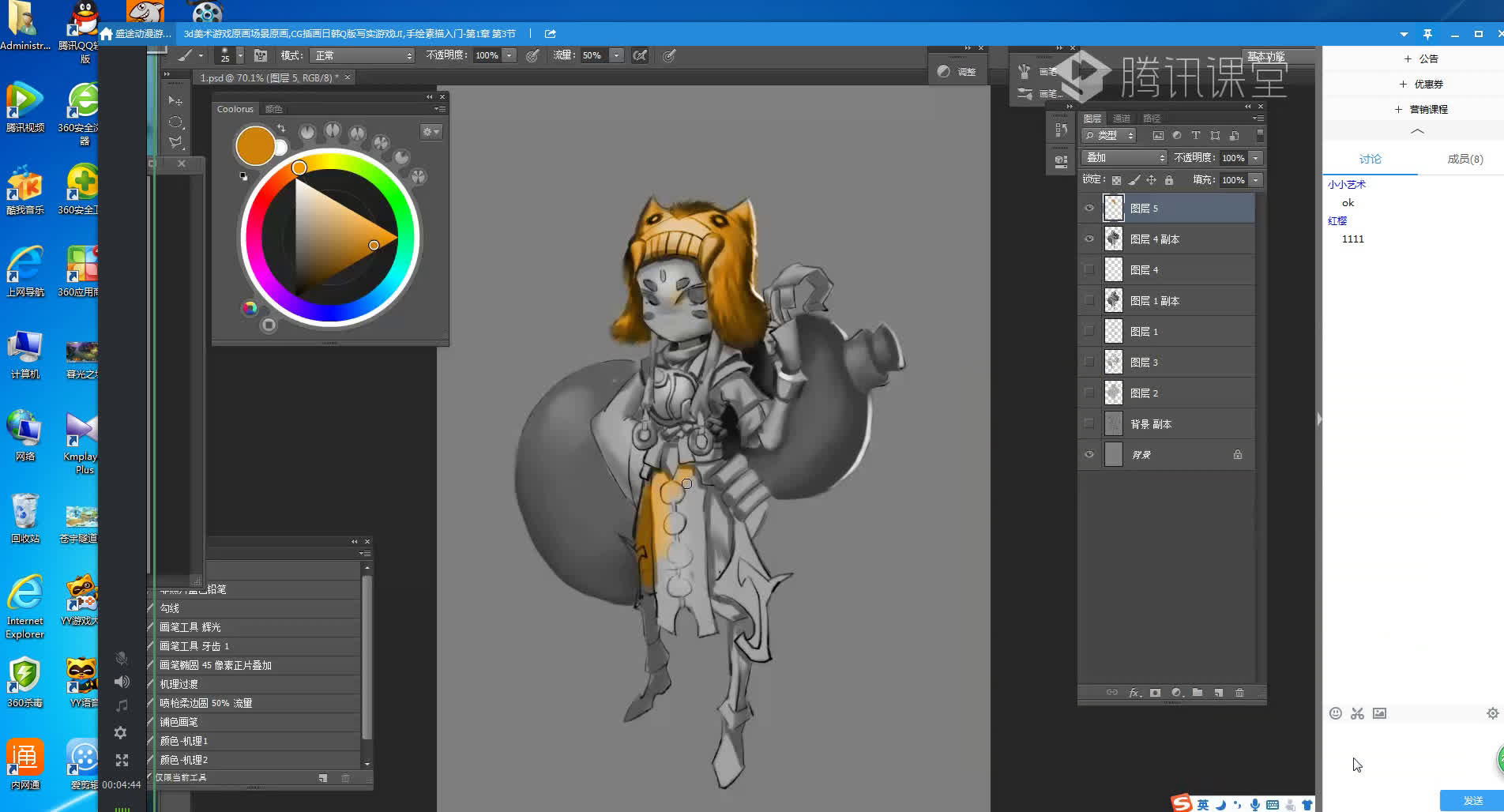Hide layer 图层 5 via eye icon
The width and height of the screenshot is (1504, 812).
pyautogui.click(x=1089, y=208)
